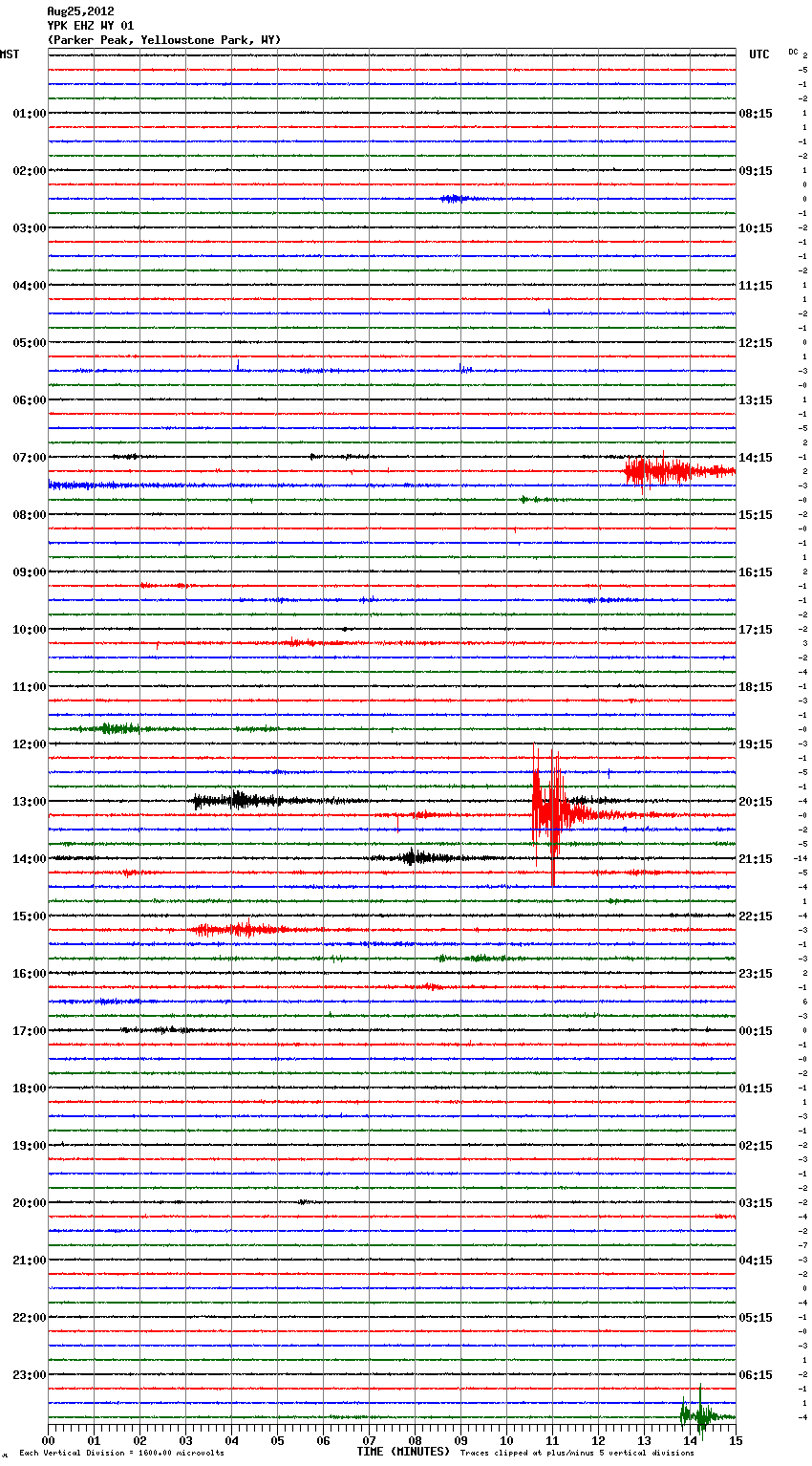
Task: Click the green seismic event on last trace
Action: pyautogui.click(x=702, y=1414)
